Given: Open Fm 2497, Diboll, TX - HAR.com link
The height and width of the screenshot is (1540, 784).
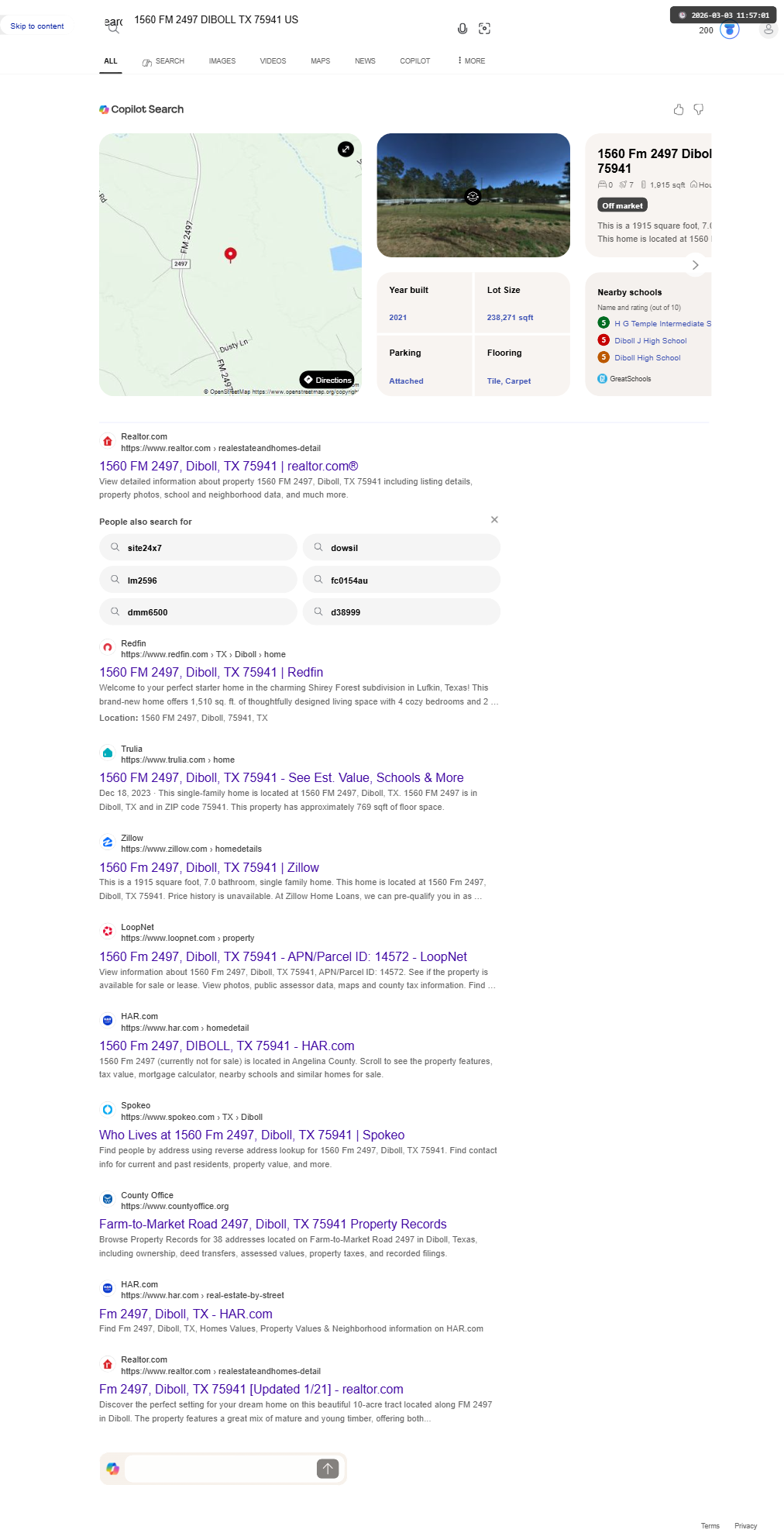Looking at the screenshot, I should tap(186, 1314).
